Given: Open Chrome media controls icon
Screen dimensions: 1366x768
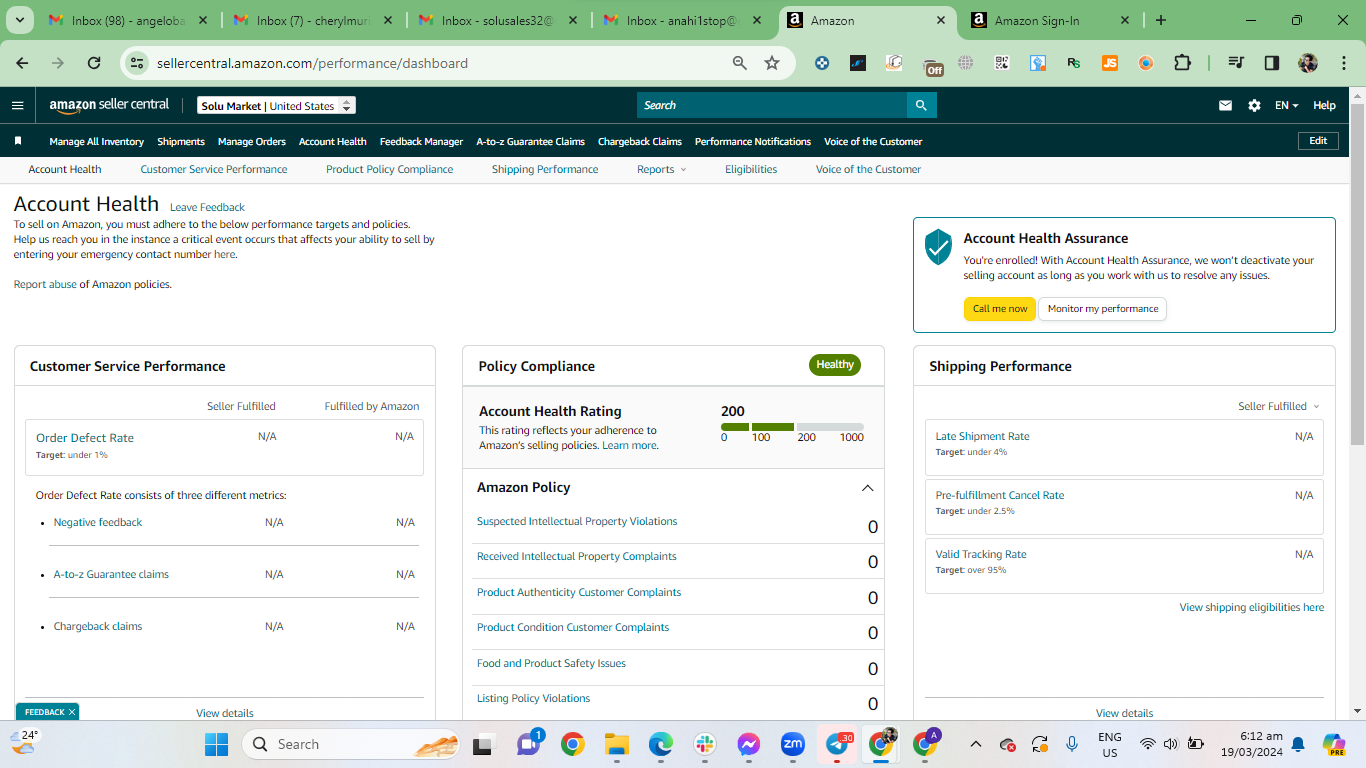Looking at the screenshot, I should click(x=1236, y=63).
